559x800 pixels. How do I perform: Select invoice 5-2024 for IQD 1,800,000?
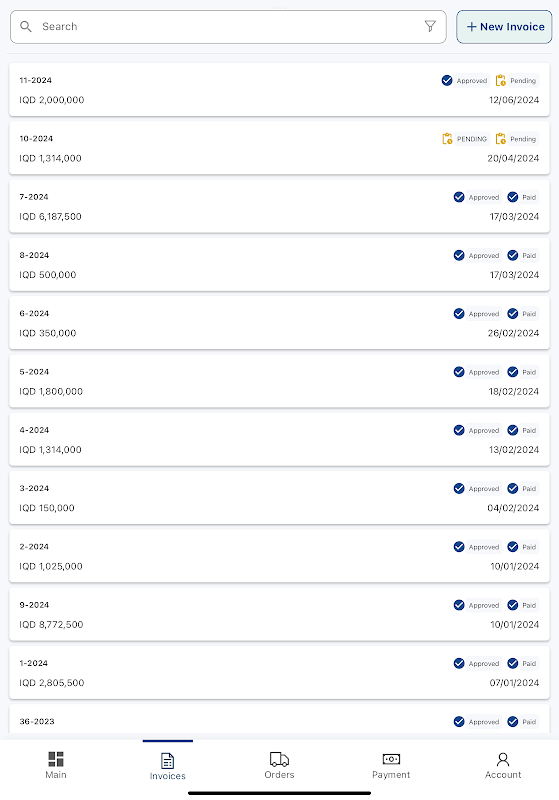(x=279, y=381)
